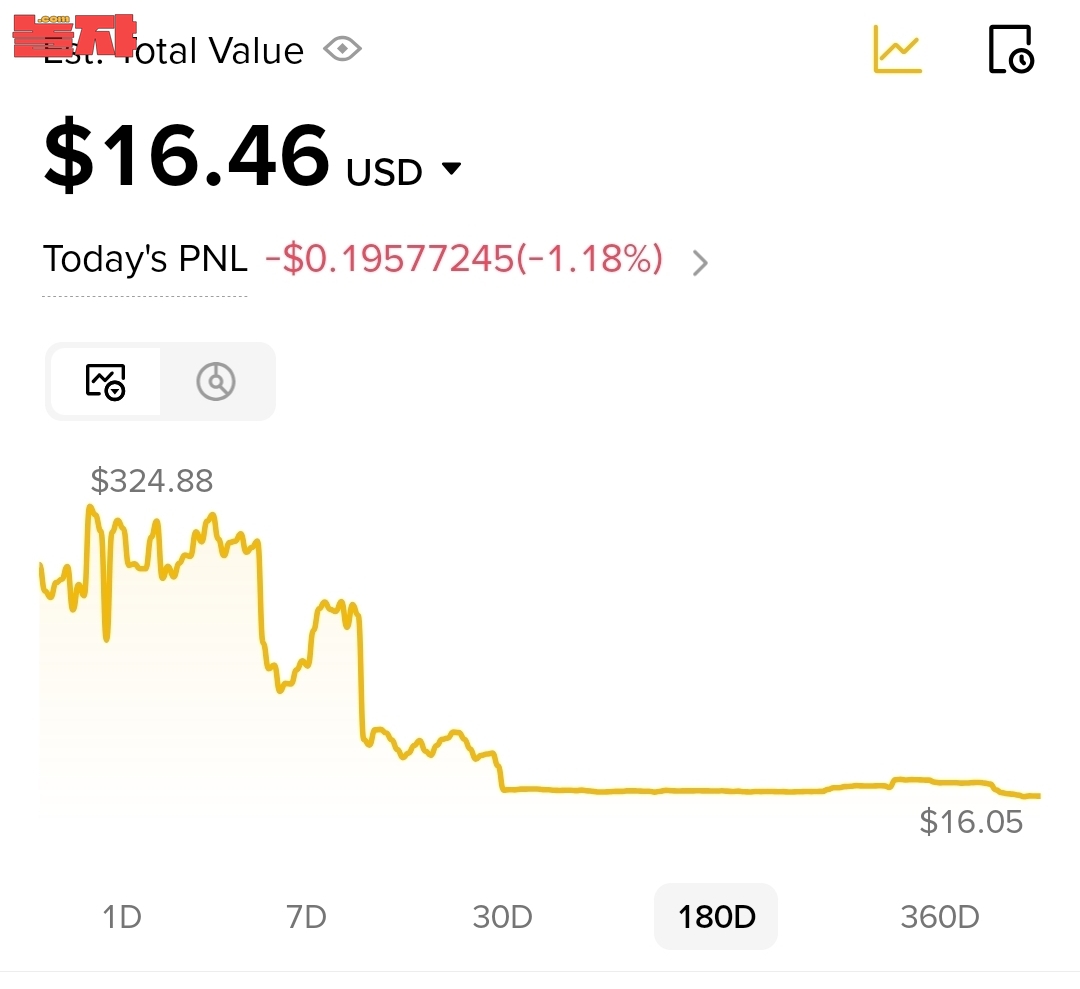Toggle balance visibility eye icon
Viewport: 1080px width, 989px height.
tap(343, 49)
